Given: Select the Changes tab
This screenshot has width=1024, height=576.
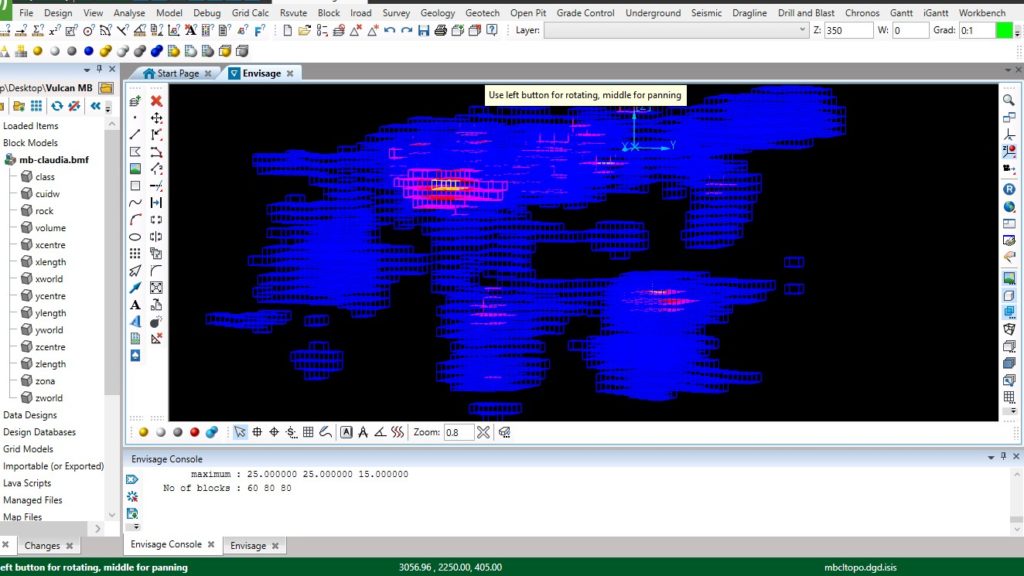Looking at the screenshot, I should tap(42, 545).
